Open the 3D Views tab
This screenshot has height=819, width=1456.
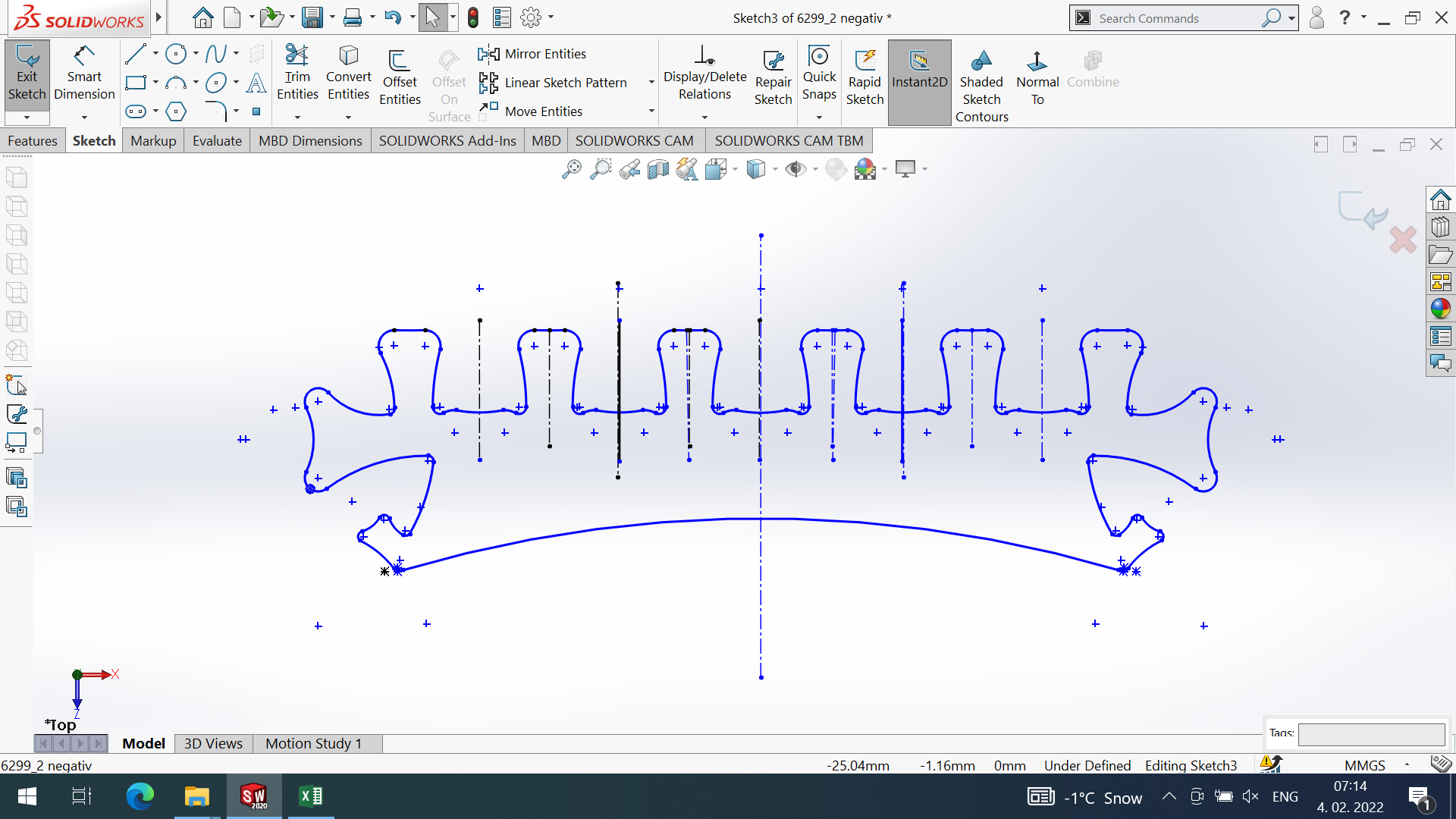pyautogui.click(x=213, y=744)
